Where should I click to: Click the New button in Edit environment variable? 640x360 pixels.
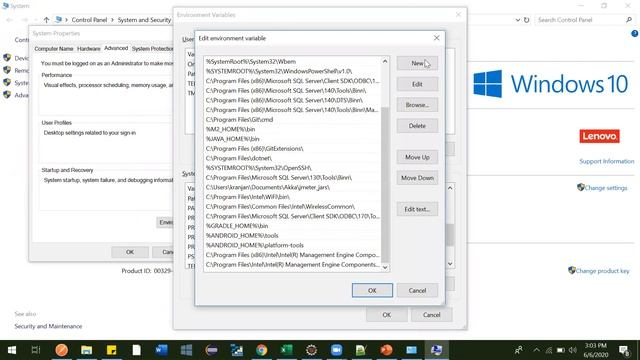point(417,63)
